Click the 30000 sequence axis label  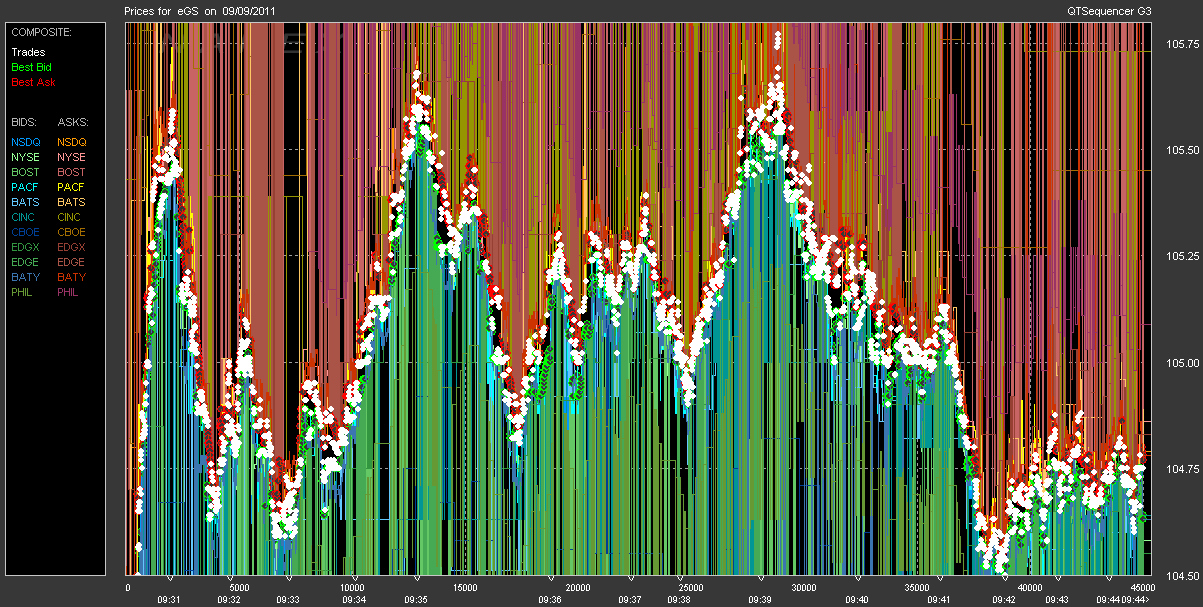coord(804,588)
